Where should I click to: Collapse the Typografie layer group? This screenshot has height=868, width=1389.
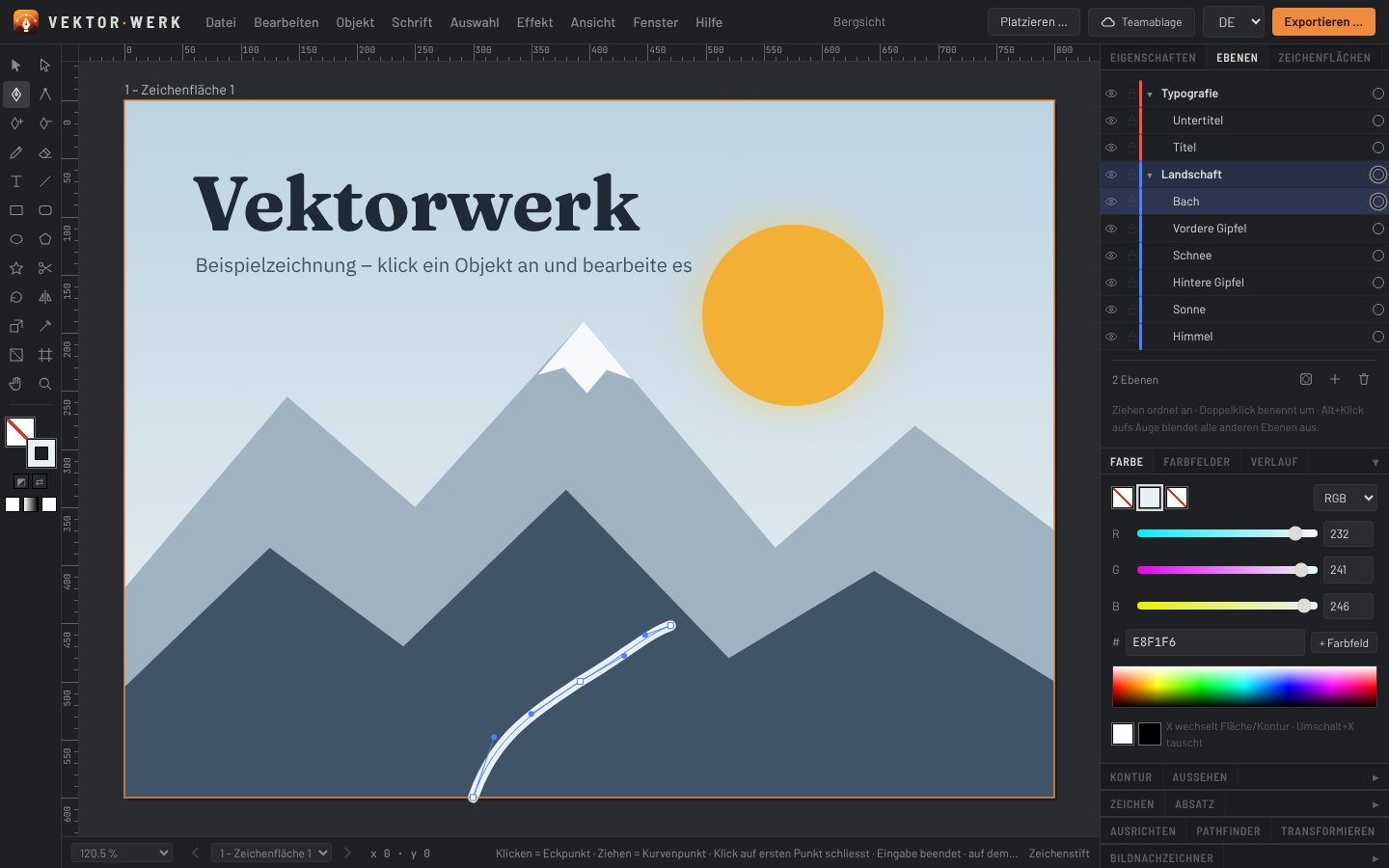pyautogui.click(x=1150, y=95)
